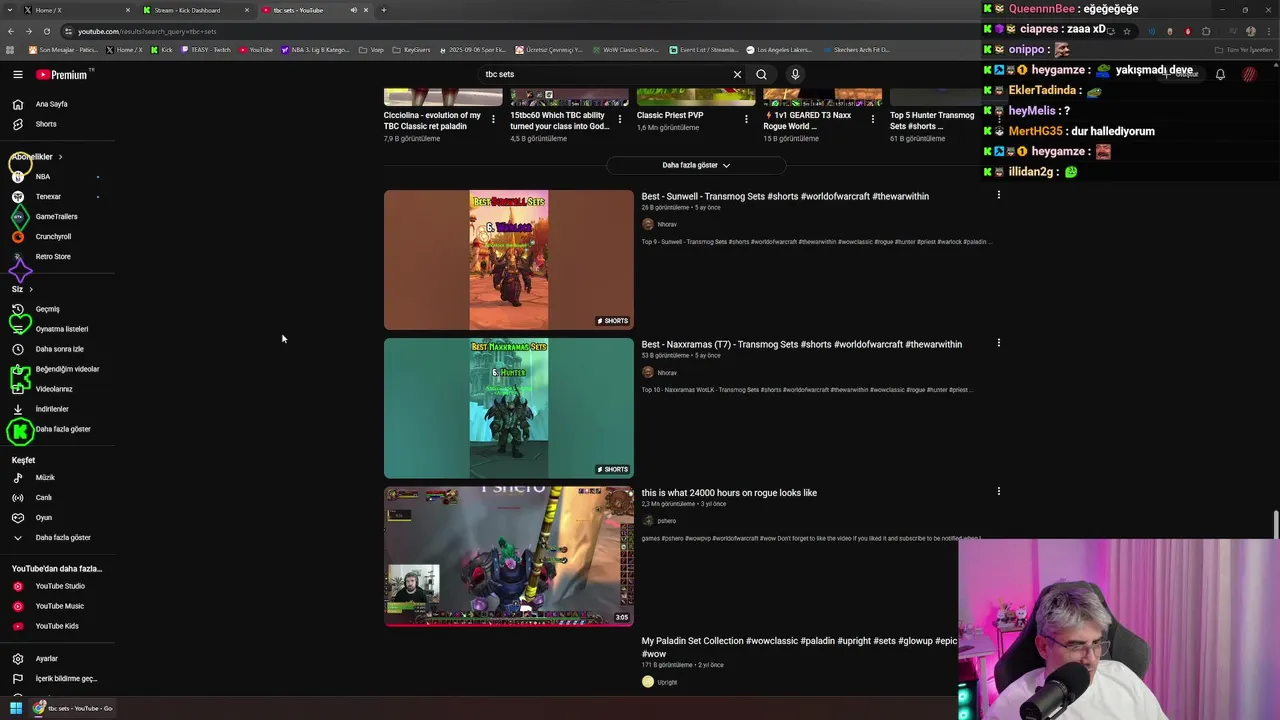Open YouTube Music link
Screen dimensions: 1280x720
[58, 606]
